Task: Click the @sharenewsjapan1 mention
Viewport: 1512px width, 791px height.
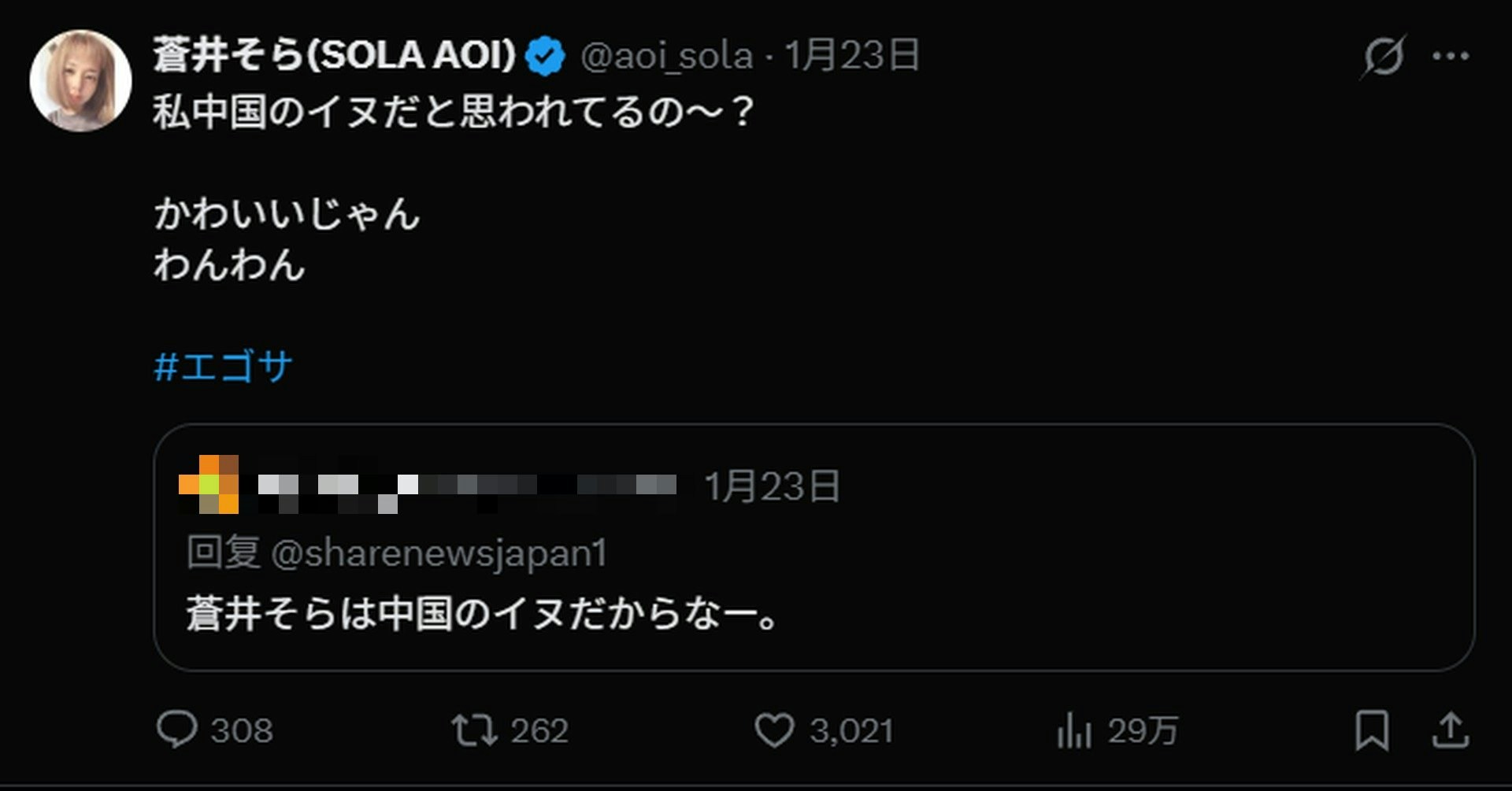Action: [439, 553]
